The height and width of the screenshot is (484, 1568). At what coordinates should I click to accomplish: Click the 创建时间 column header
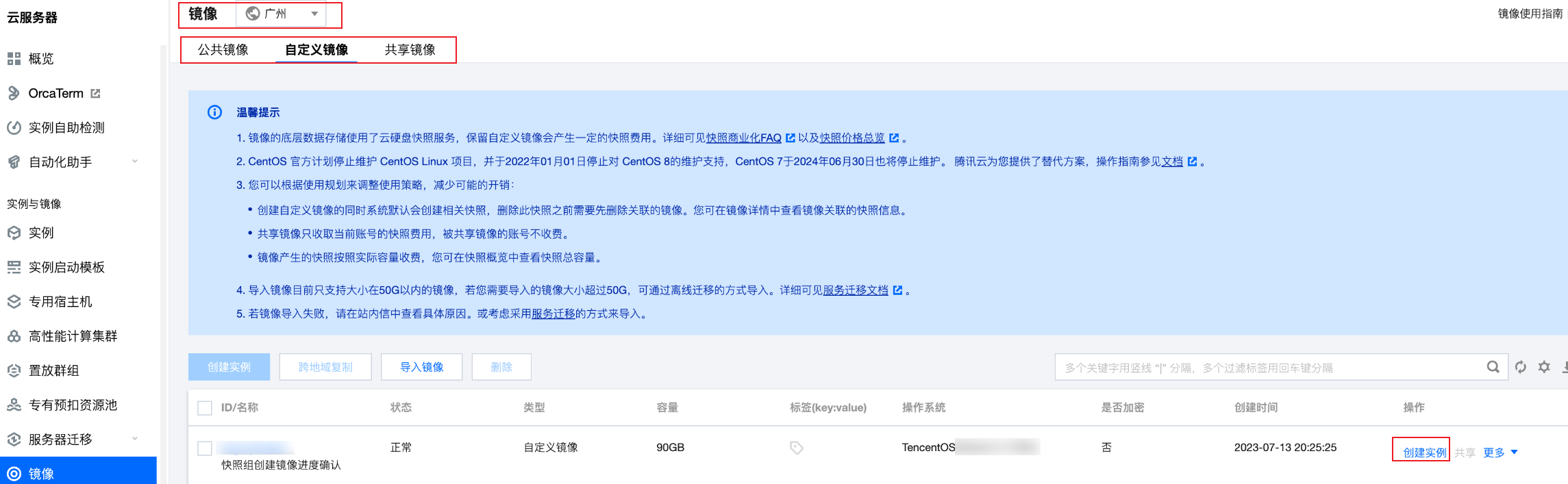pyautogui.click(x=1256, y=408)
